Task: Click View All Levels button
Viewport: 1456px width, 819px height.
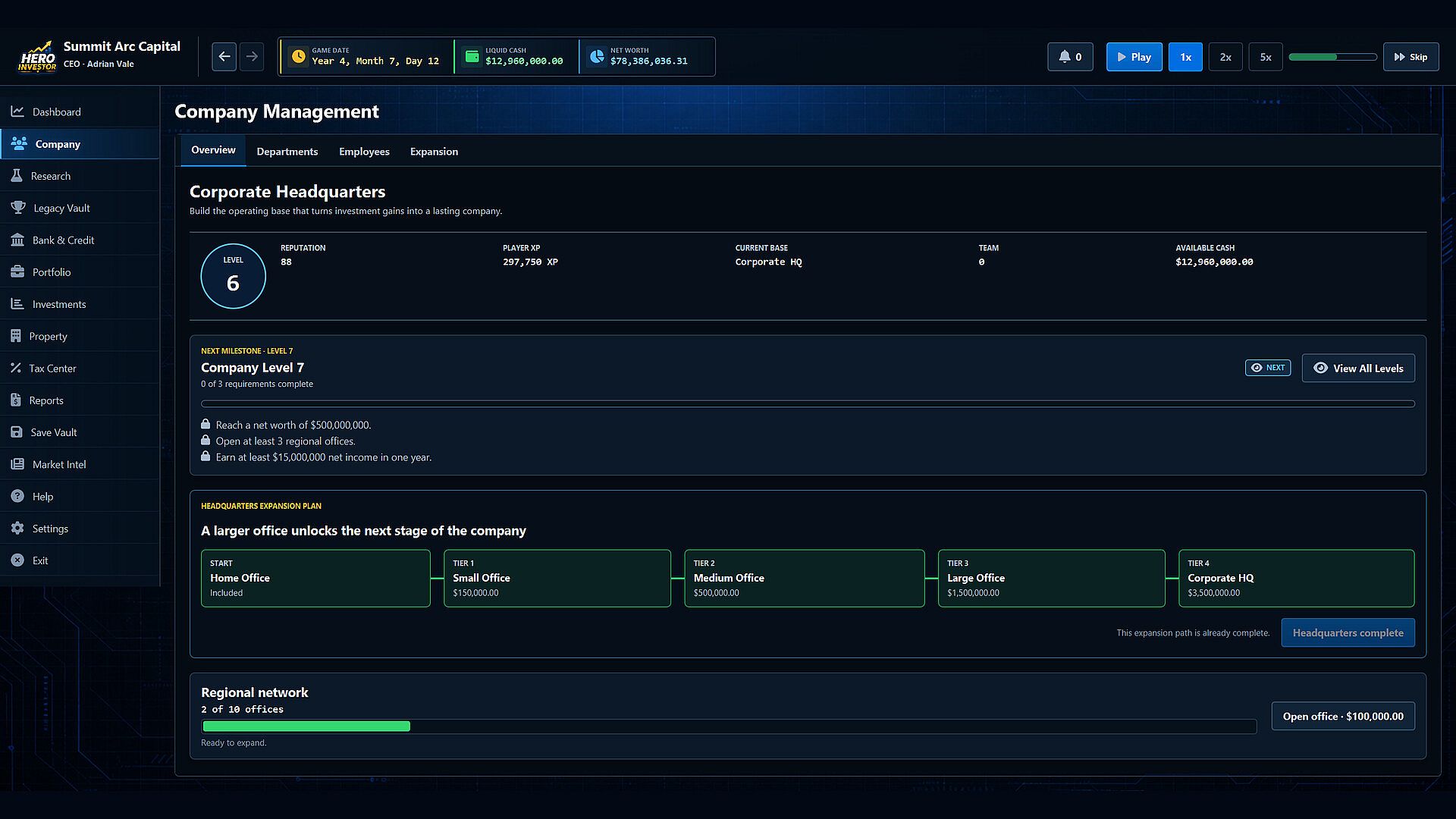Action: click(1358, 368)
